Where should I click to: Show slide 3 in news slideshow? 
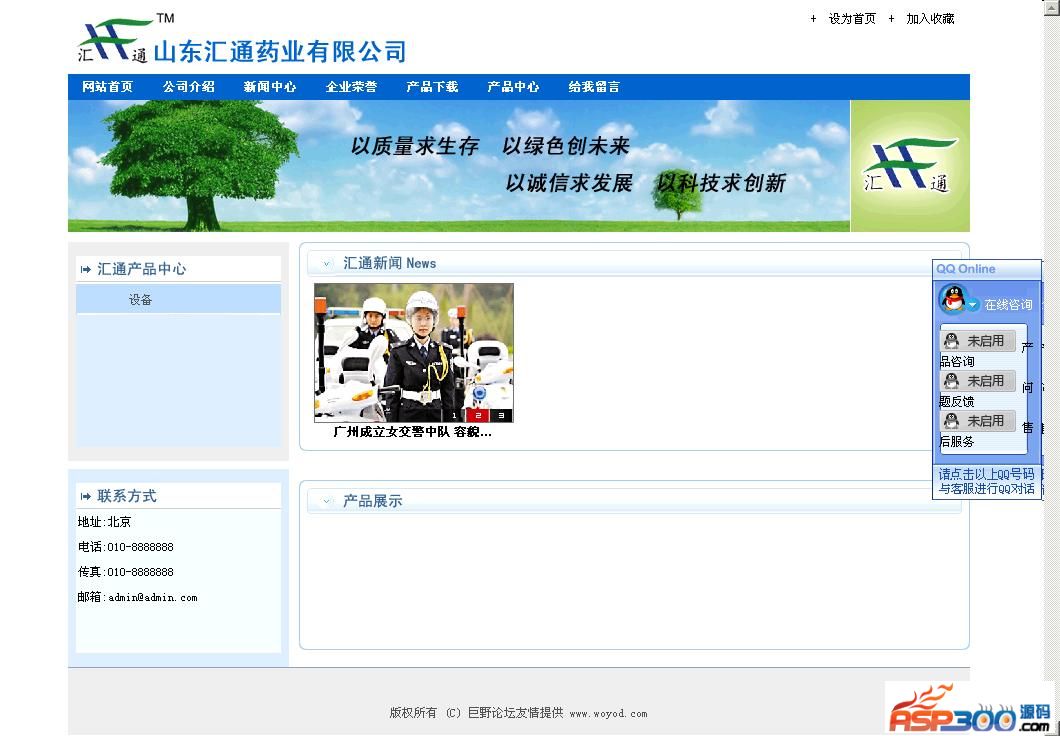pyautogui.click(x=501, y=416)
